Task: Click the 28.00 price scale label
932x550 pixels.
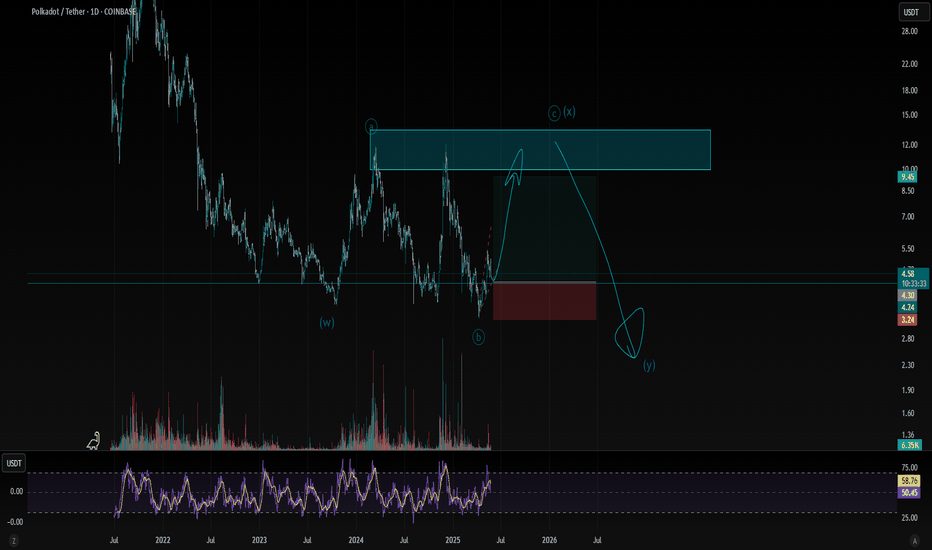Action: click(x=909, y=31)
